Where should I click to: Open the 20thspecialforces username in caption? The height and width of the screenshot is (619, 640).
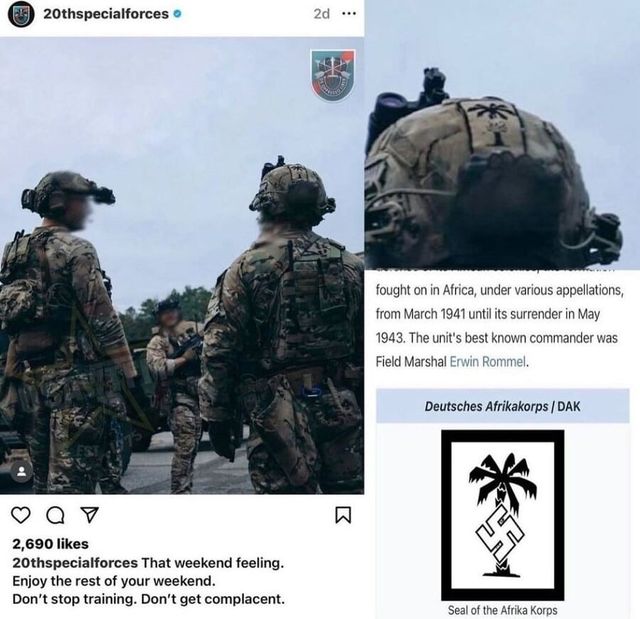(x=75, y=563)
